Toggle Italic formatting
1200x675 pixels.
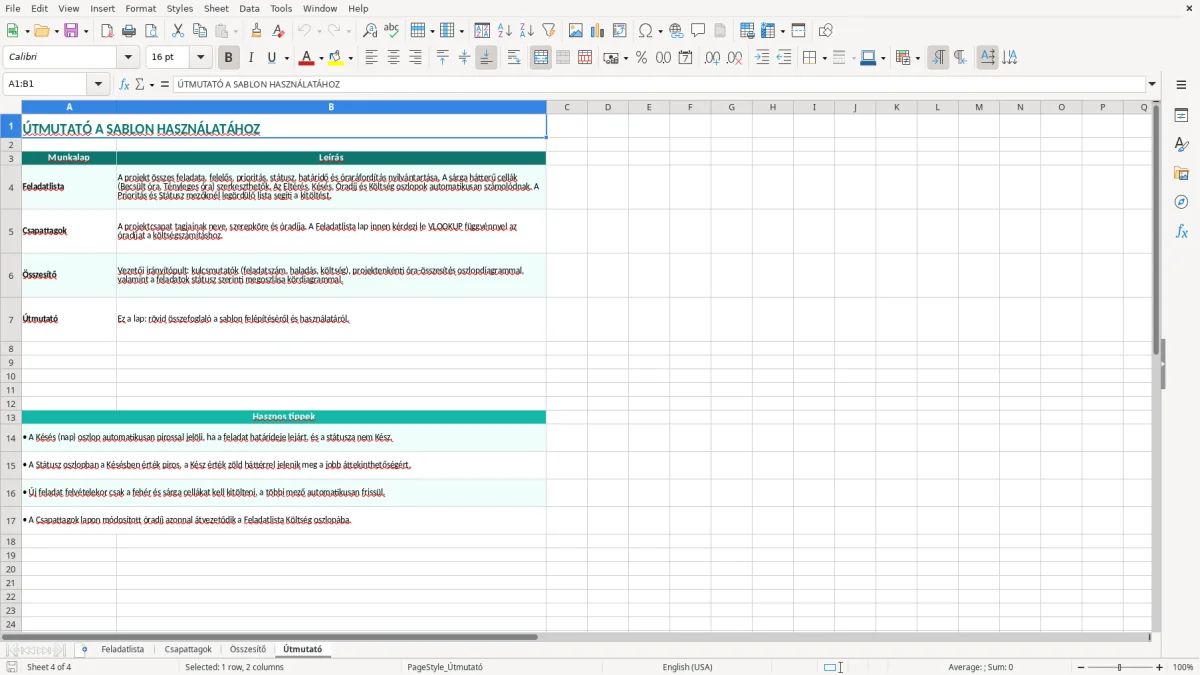click(x=251, y=58)
